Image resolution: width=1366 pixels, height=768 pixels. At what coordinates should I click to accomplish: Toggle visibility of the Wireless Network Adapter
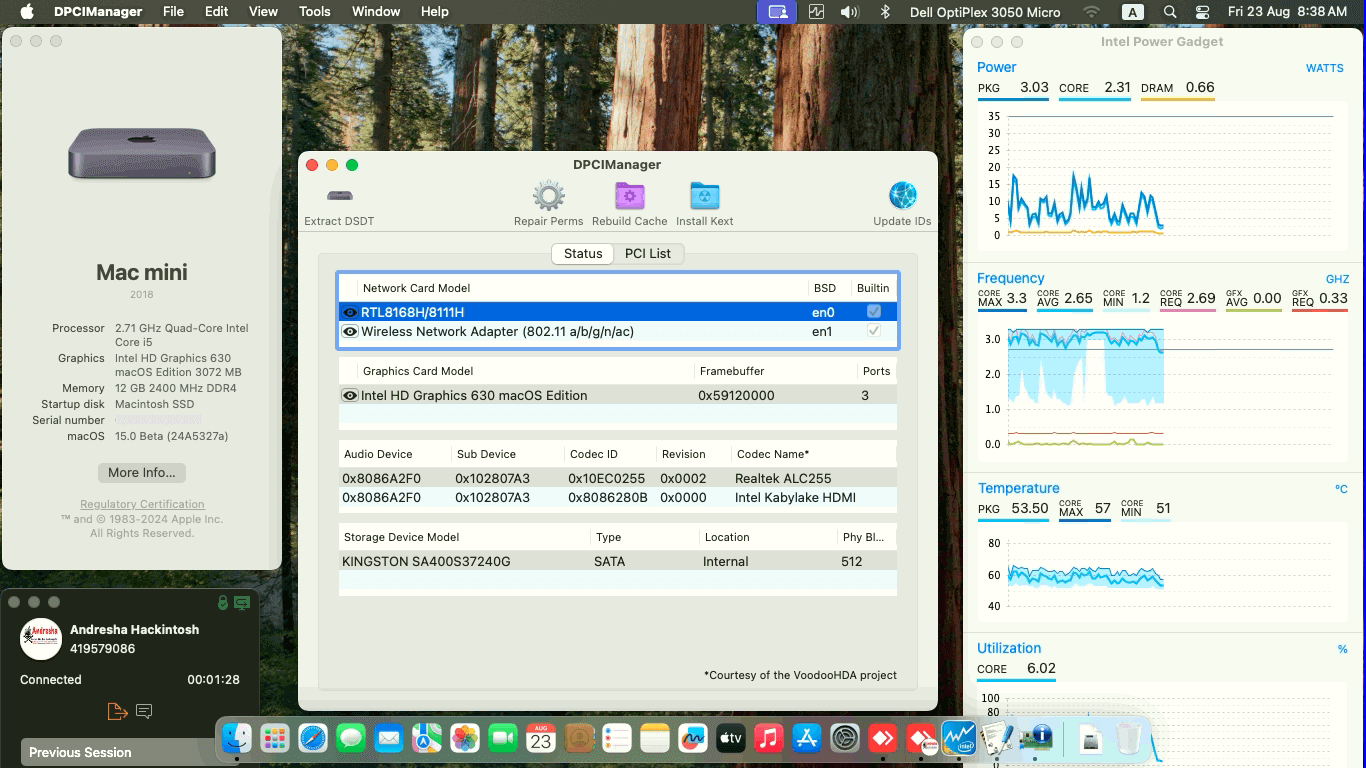tap(350, 331)
